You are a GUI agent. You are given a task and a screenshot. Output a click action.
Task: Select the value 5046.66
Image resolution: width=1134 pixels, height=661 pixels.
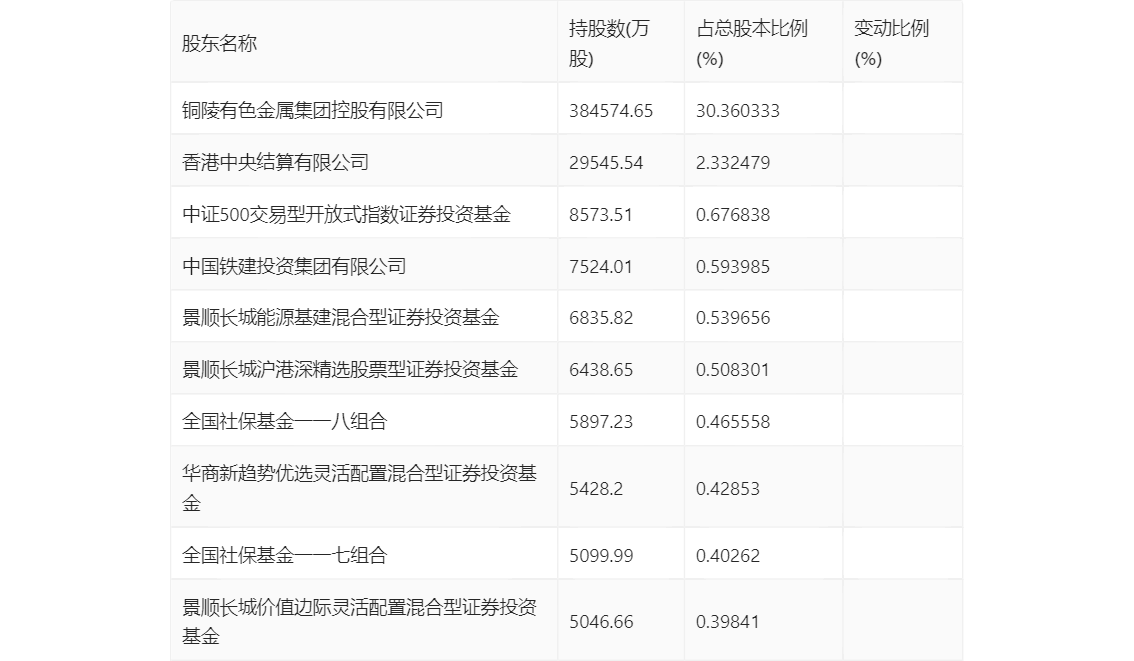click(x=600, y=622)
